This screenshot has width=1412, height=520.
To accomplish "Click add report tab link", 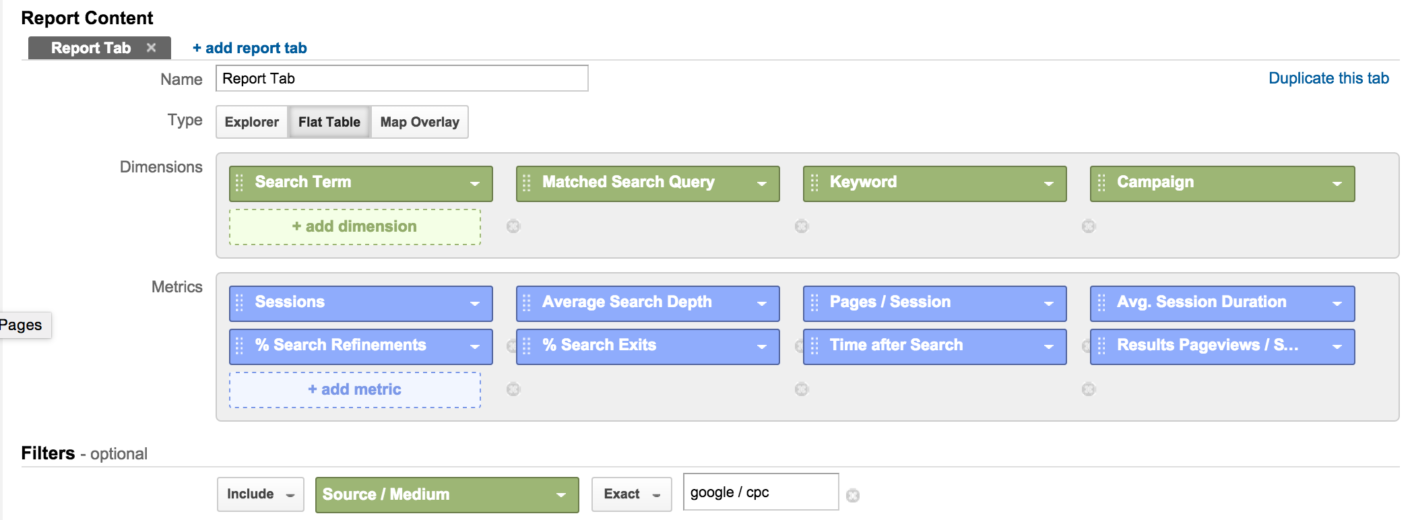I will [x=250, y=48].
